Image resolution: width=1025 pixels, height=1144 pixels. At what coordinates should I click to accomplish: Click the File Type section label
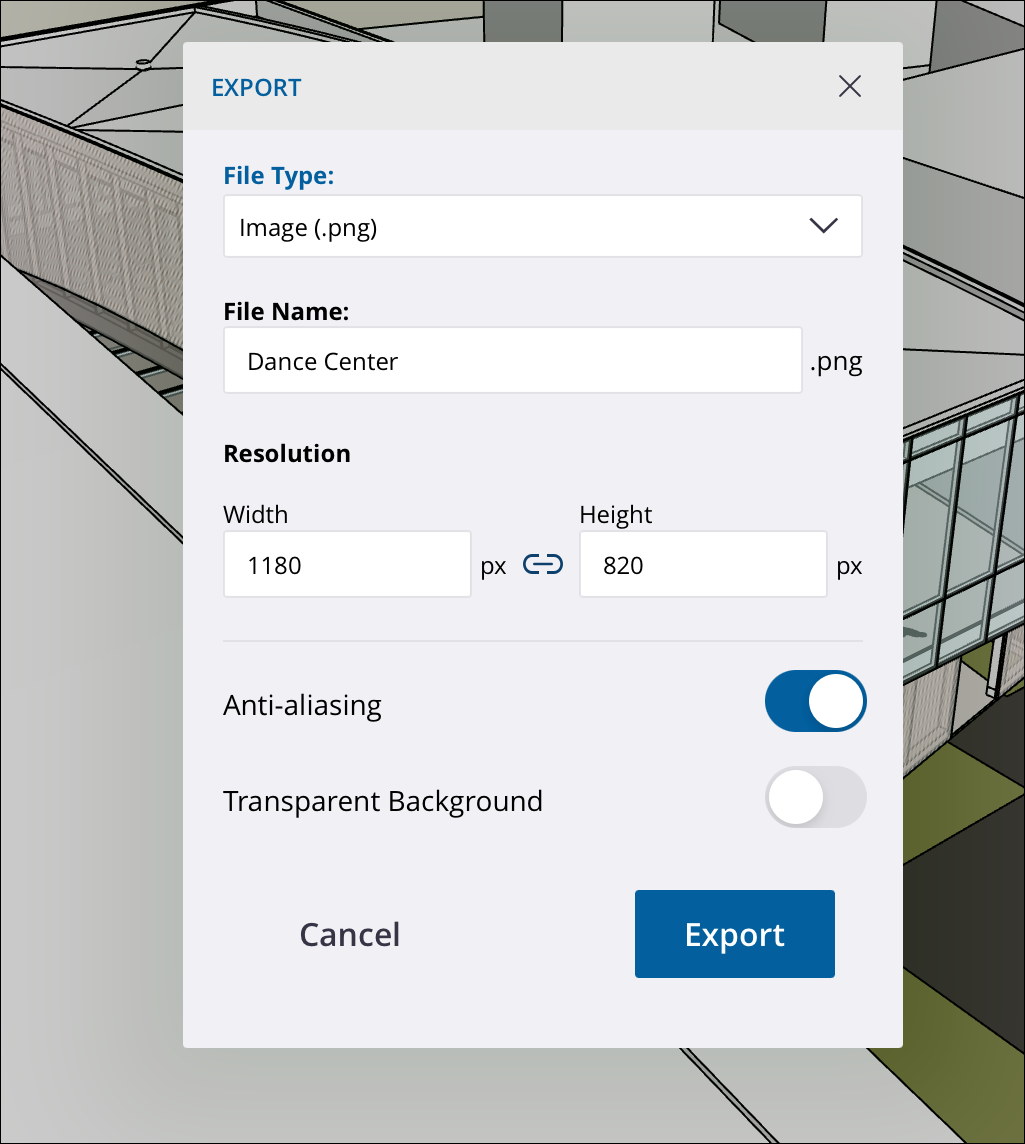278,175
